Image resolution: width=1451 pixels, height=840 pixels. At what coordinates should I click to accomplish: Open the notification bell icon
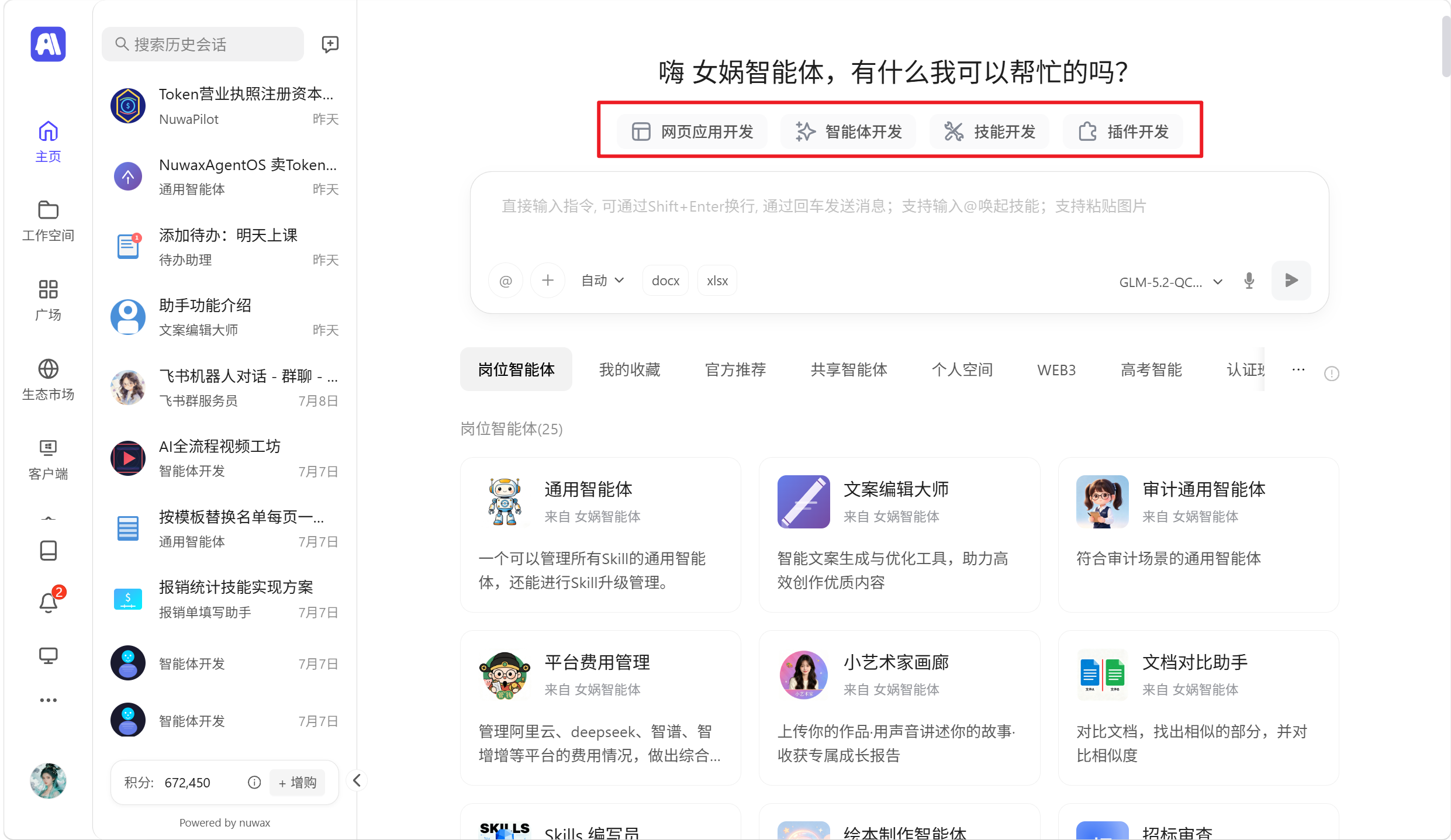[48, 602]
